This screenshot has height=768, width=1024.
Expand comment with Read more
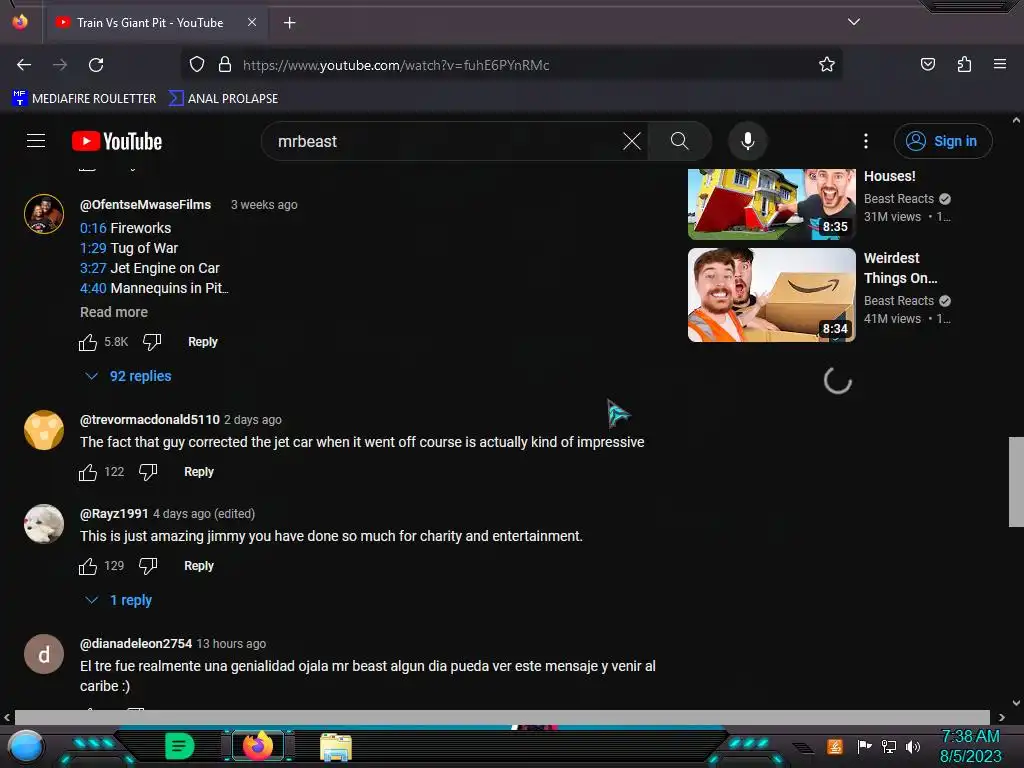[x=114, y=312]
